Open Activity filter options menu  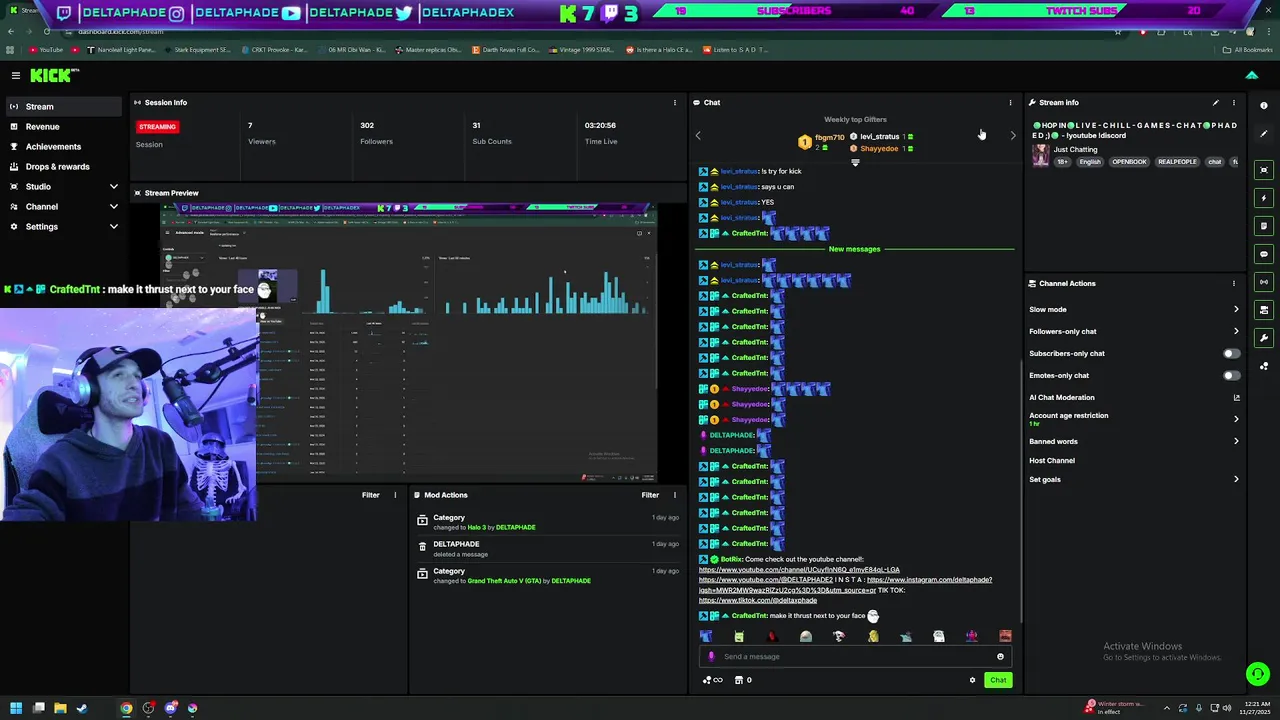[x=395, y=495]
